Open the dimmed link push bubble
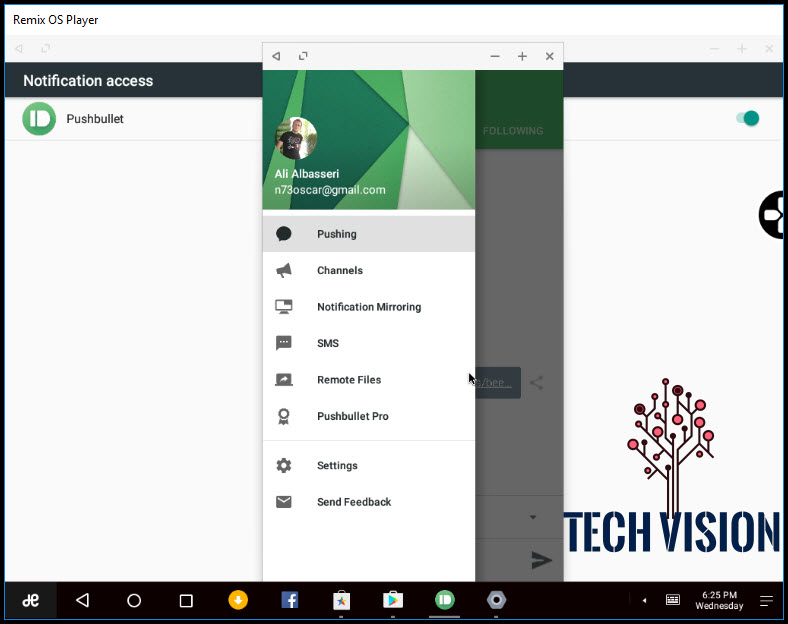 pyautogui.click(x=498, y=383)
